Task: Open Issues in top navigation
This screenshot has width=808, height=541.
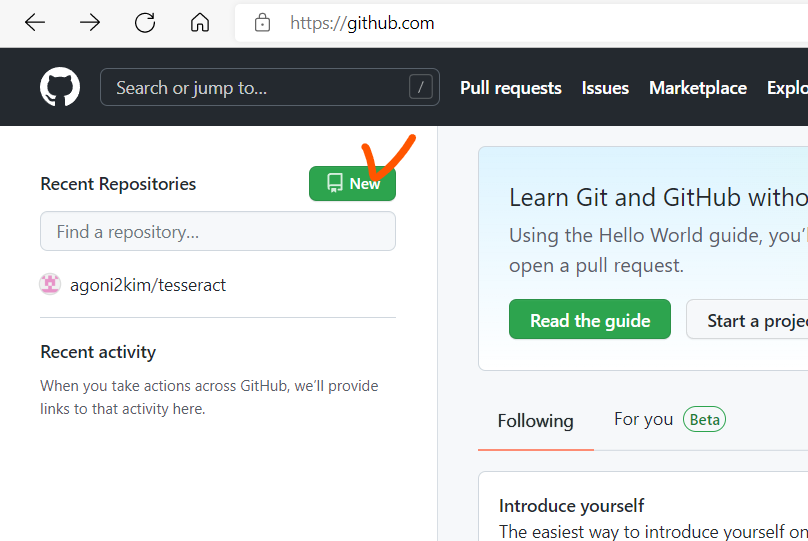Action: (605, 88)
